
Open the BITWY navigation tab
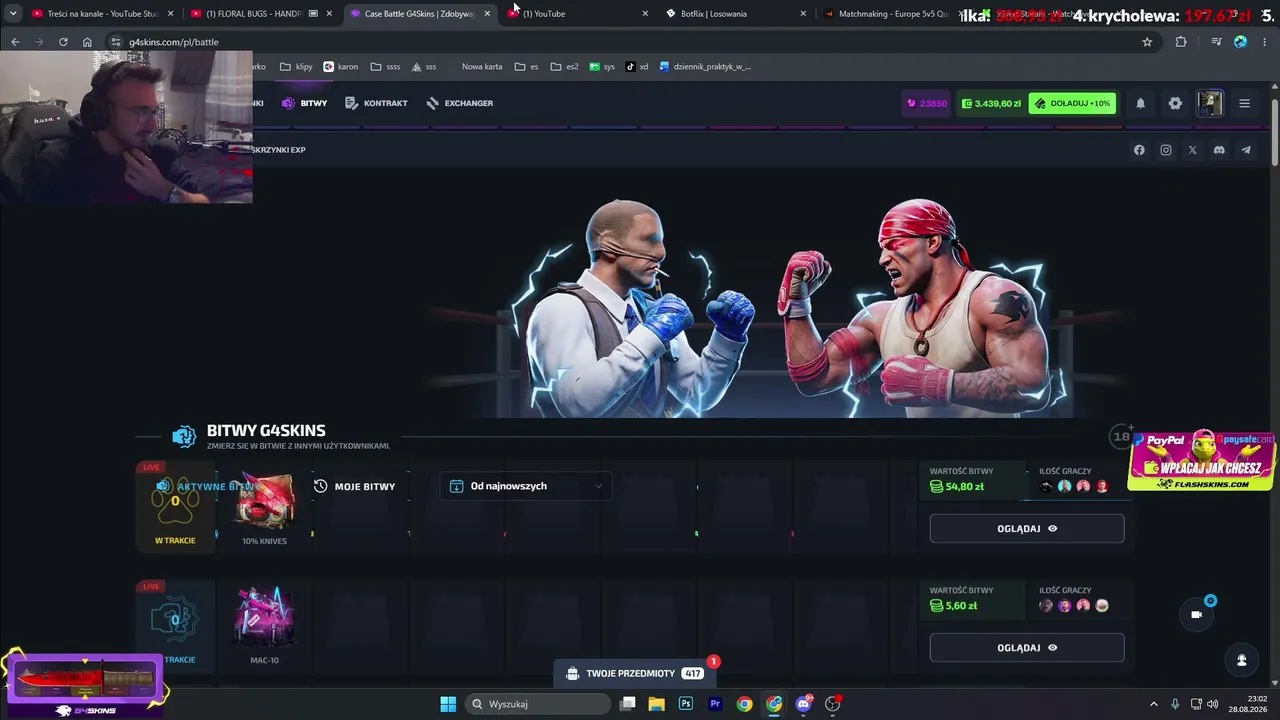pyautogui.click(x=305, y=103)
